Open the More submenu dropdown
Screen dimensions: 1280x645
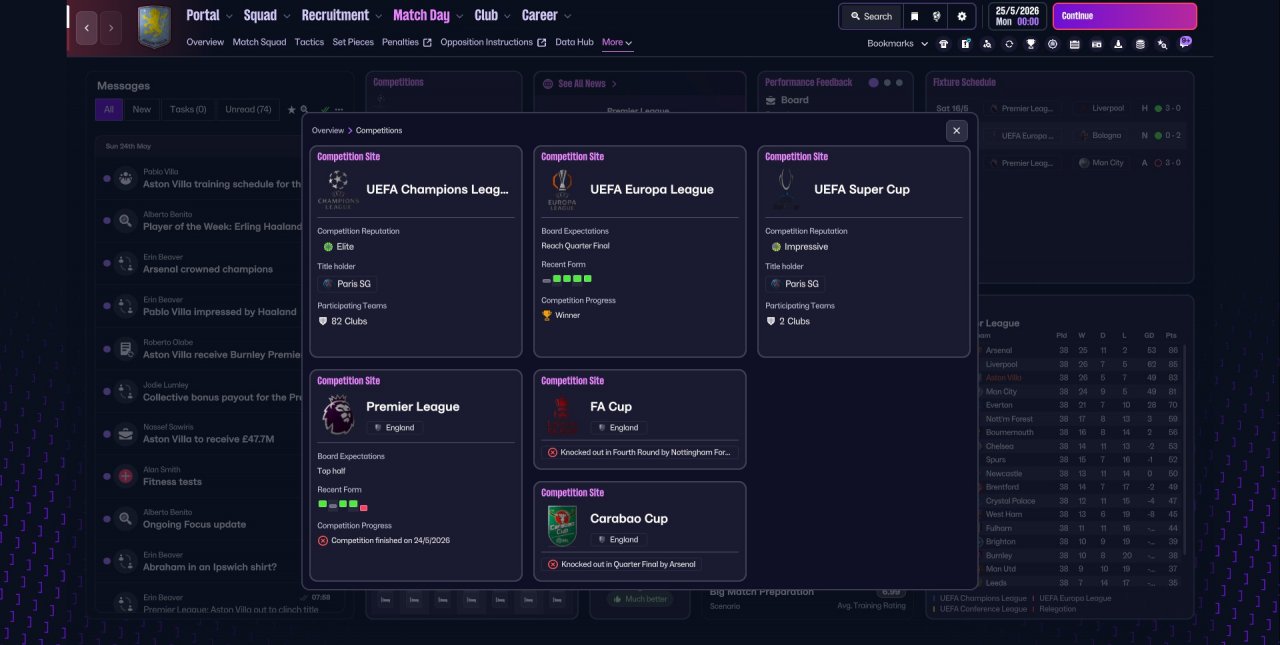617,42
